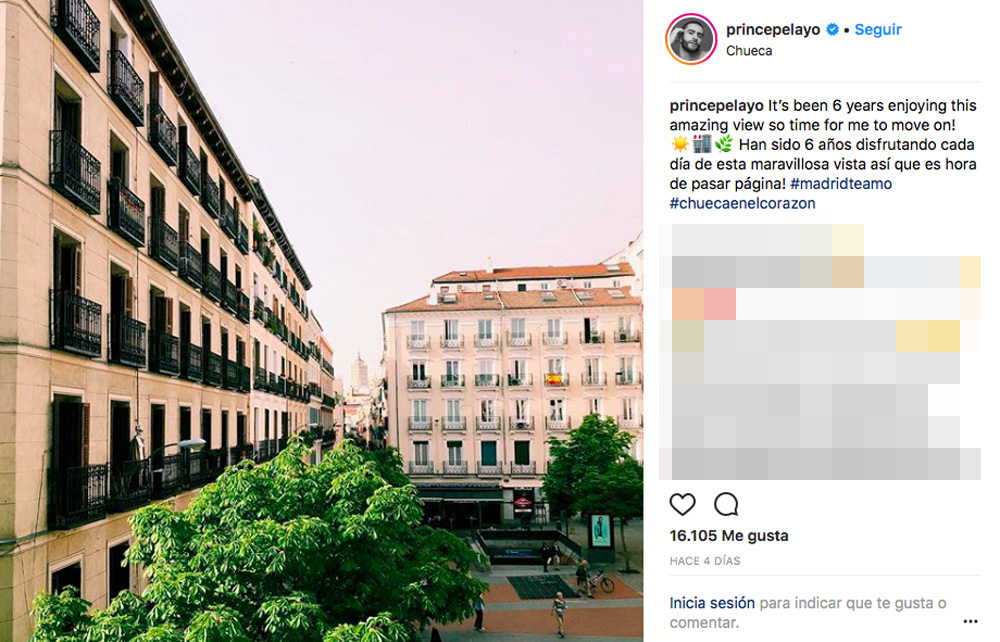Click the Madrid street photo
This screenshot has height=642, width=1000.
pyautogui.click(x=321, y=321)
